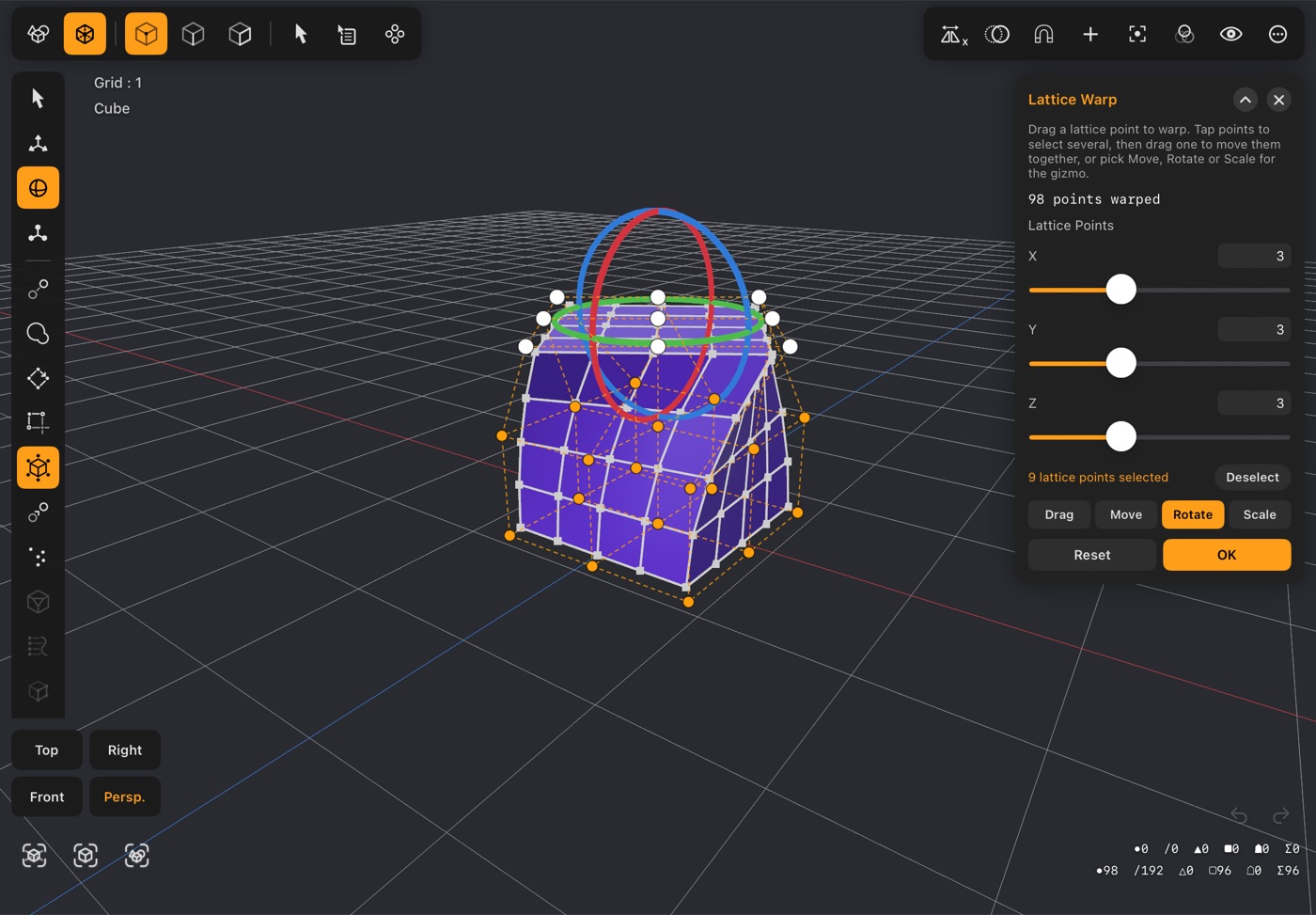The width and height of the screenshot is (1316, 915).
Task: Confirm the warp with OK
Action: click(x=1227, y=555)
